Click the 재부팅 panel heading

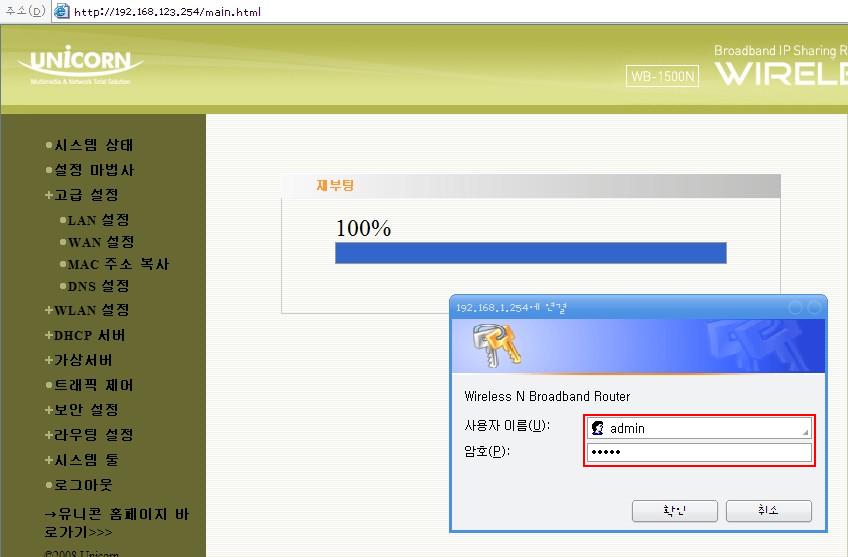click(x=335, y=185)
